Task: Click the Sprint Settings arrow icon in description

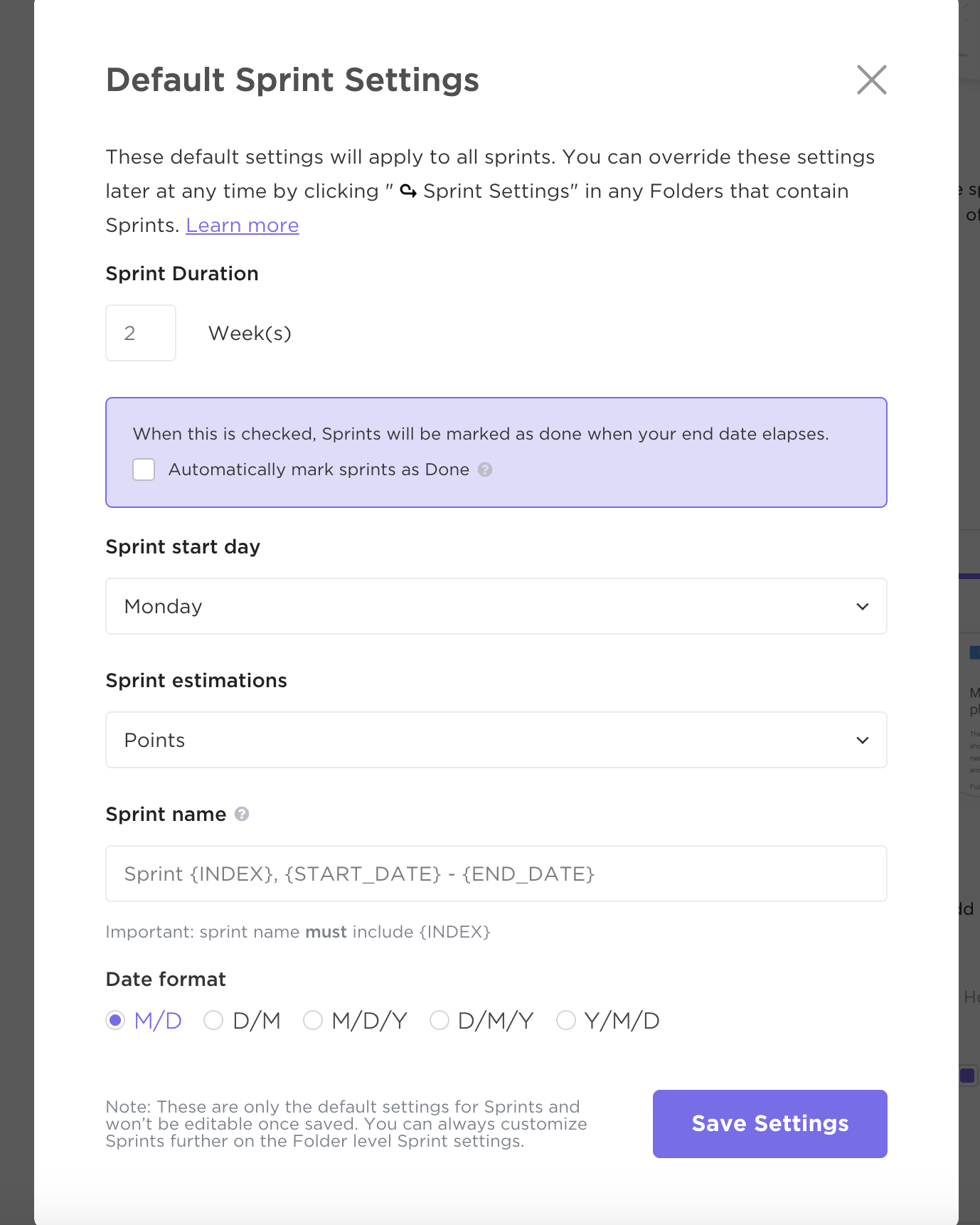Action: click(x=408, y=191)
